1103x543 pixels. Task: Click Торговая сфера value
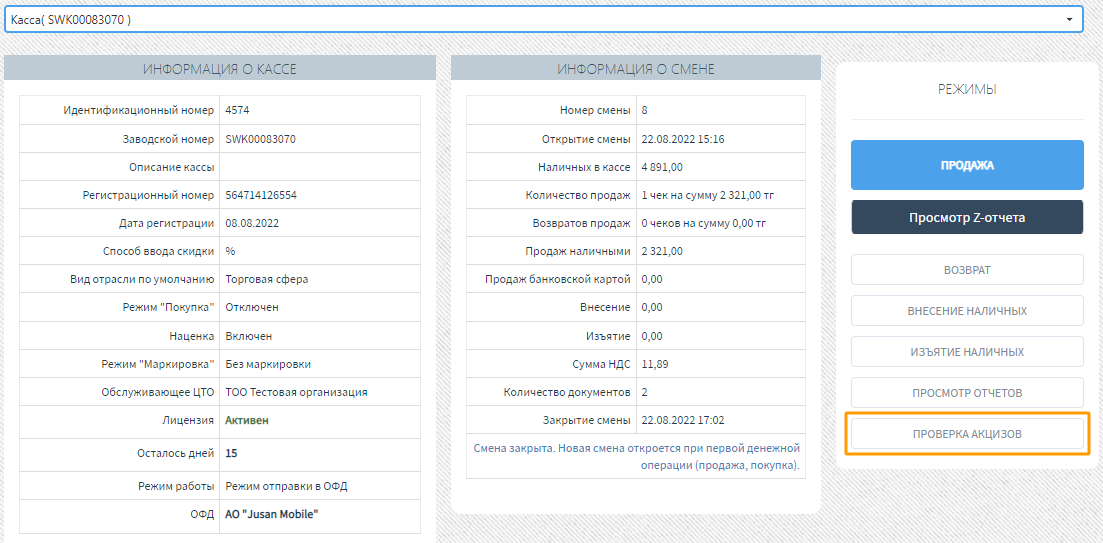pyautogui.click(x=267, y=279)
